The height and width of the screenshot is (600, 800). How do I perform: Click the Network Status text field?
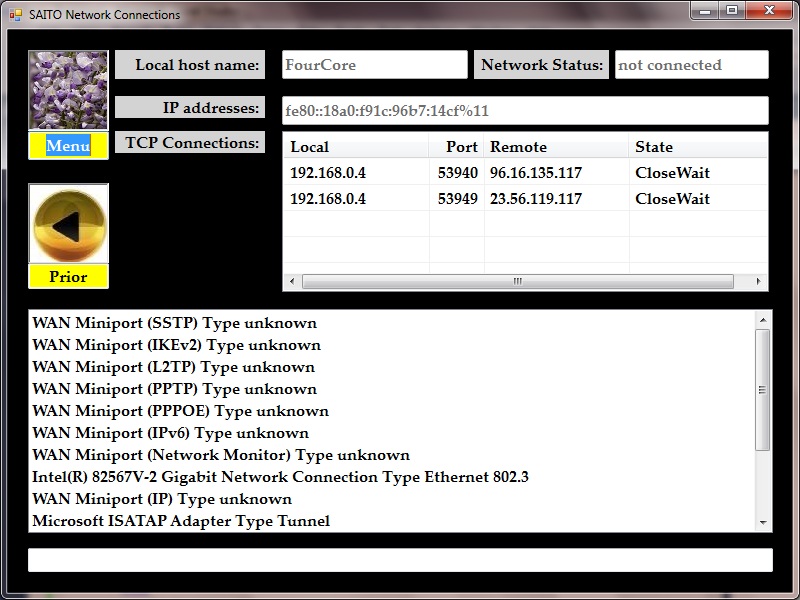691,65
